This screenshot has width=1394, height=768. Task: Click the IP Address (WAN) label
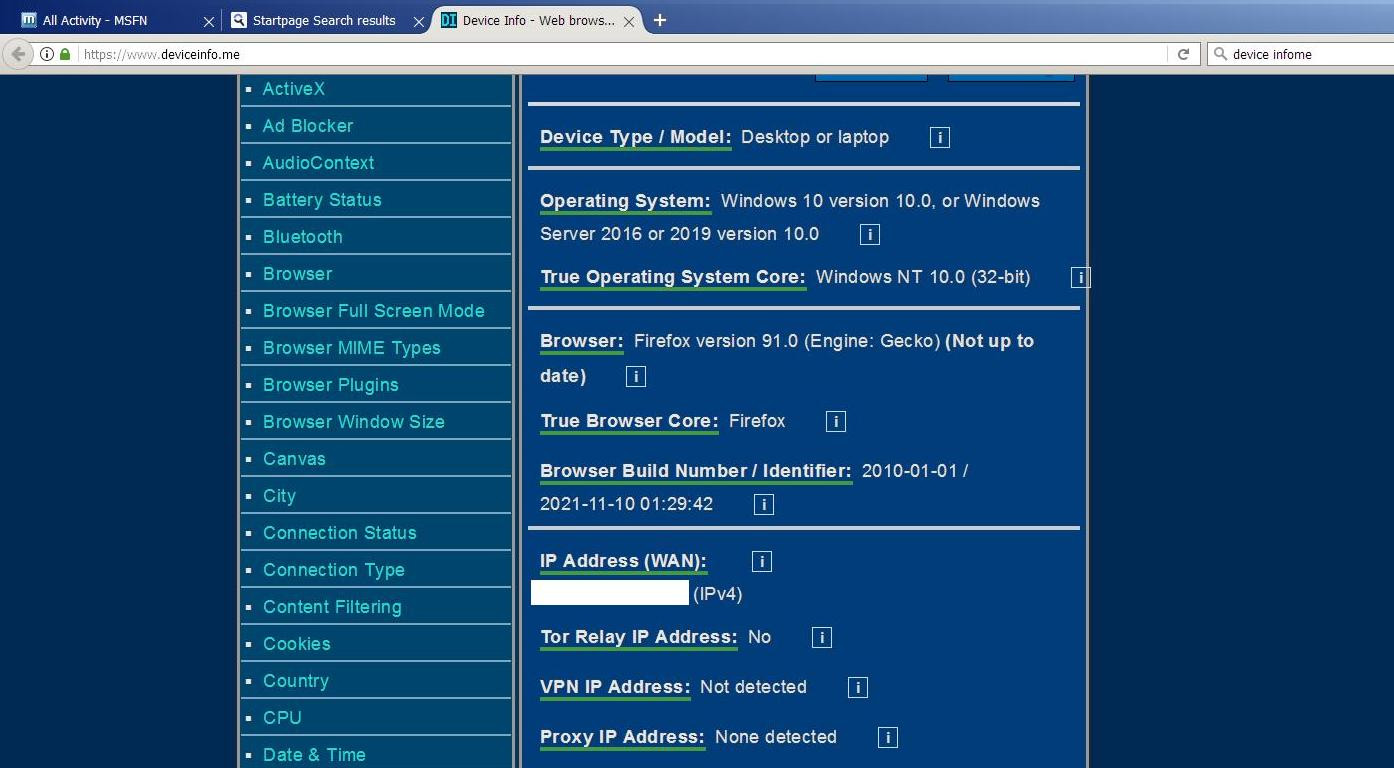tap(623, 562)
